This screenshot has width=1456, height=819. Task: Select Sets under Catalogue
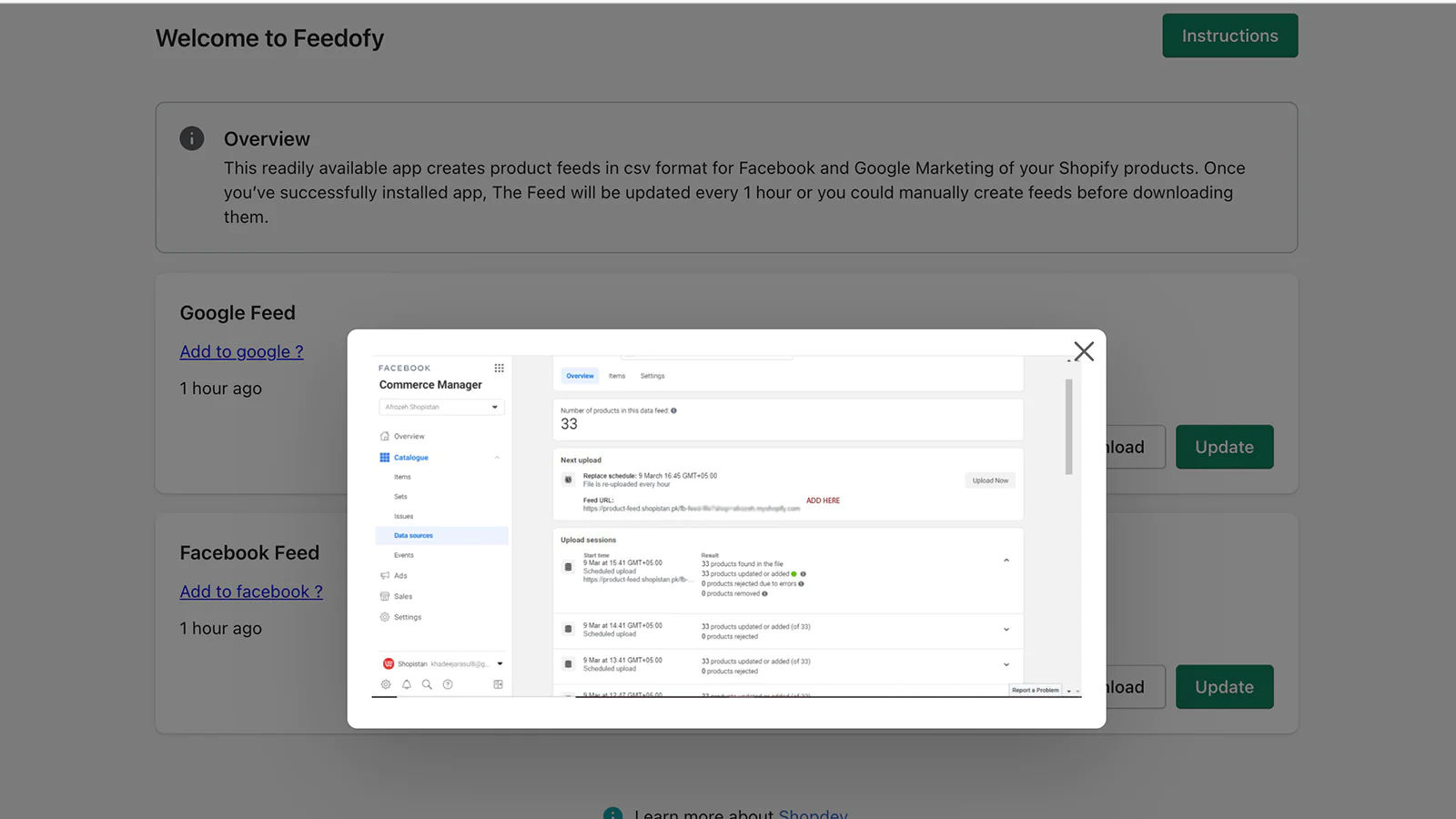[400, 497]
